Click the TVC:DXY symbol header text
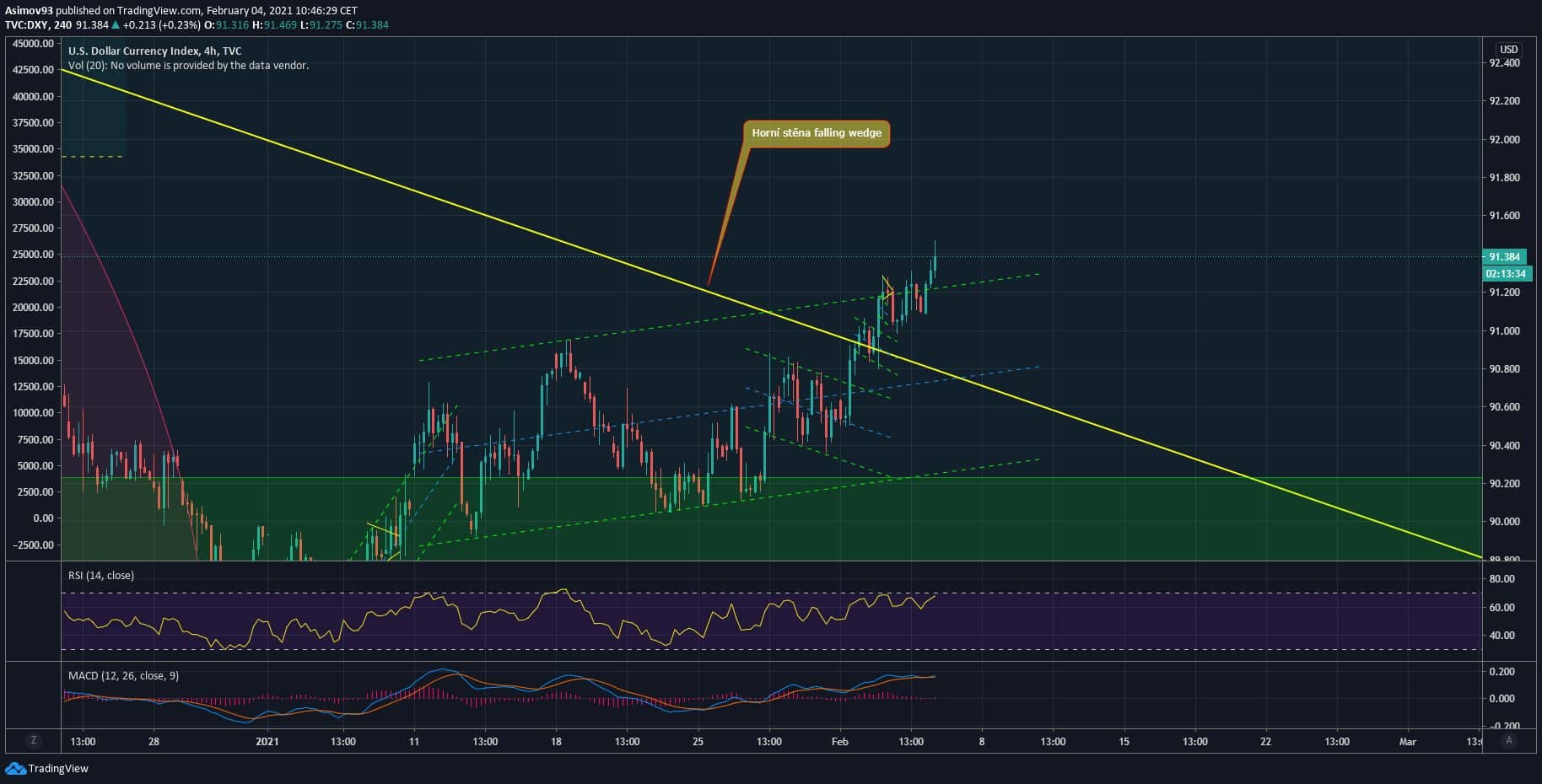This screenshot has height=784, width=1542. point(27,25)
